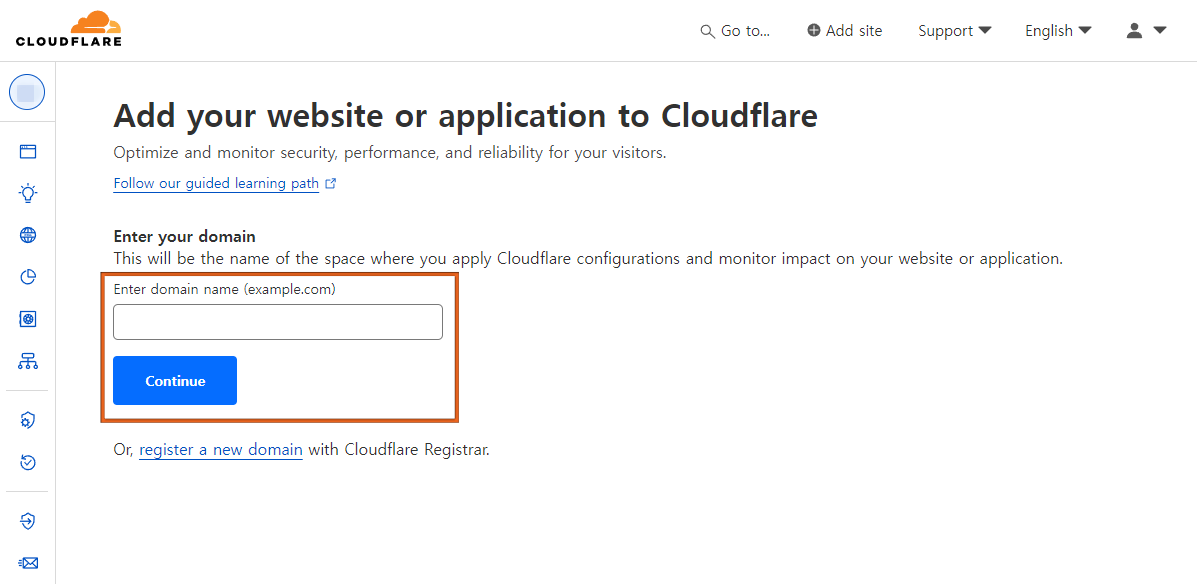Open the shield arrow Zero Trust sidebar icon
Viewport: 1197px width, 584px height.
point(28,521)
